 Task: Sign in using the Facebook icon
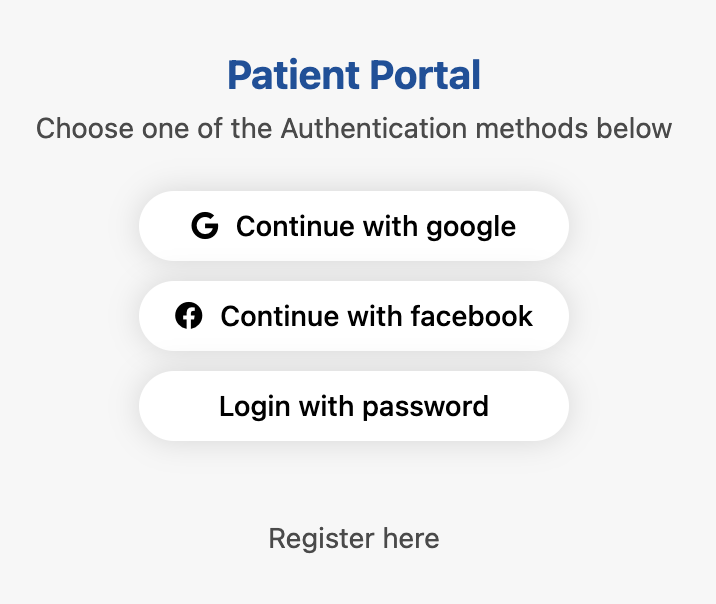tap(189, 316)
